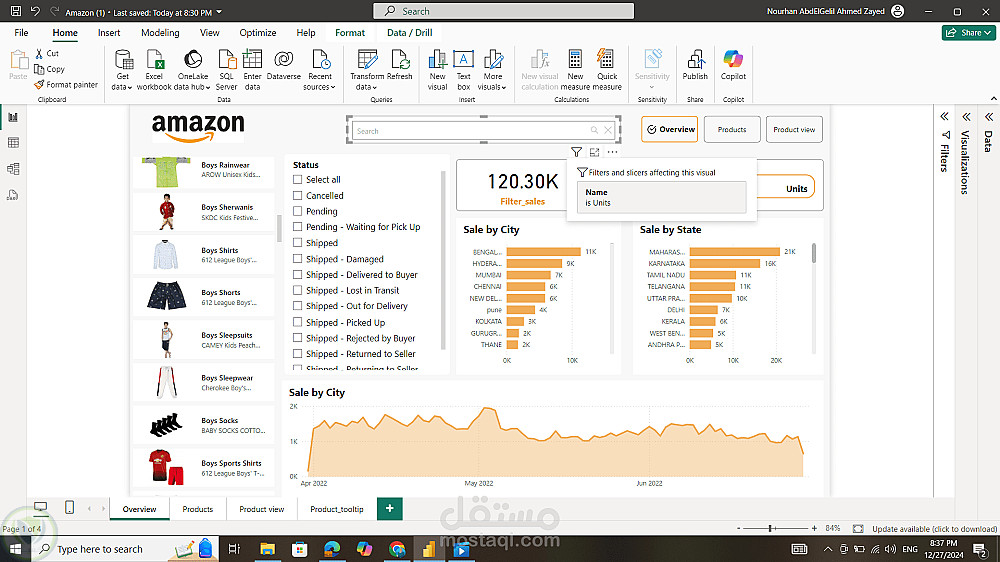The width and height of the screenshot is (1000, 562).
Task: Open the File menu
Action: 21,33
